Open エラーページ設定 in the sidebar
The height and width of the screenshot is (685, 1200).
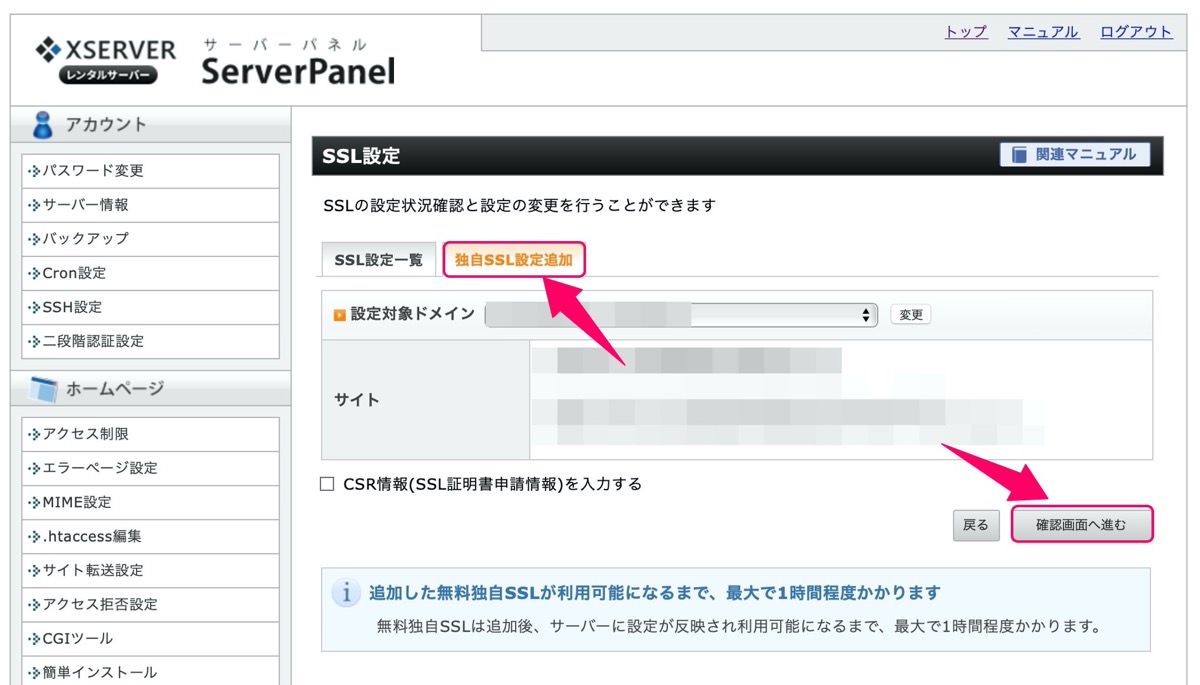coord(150,468)
